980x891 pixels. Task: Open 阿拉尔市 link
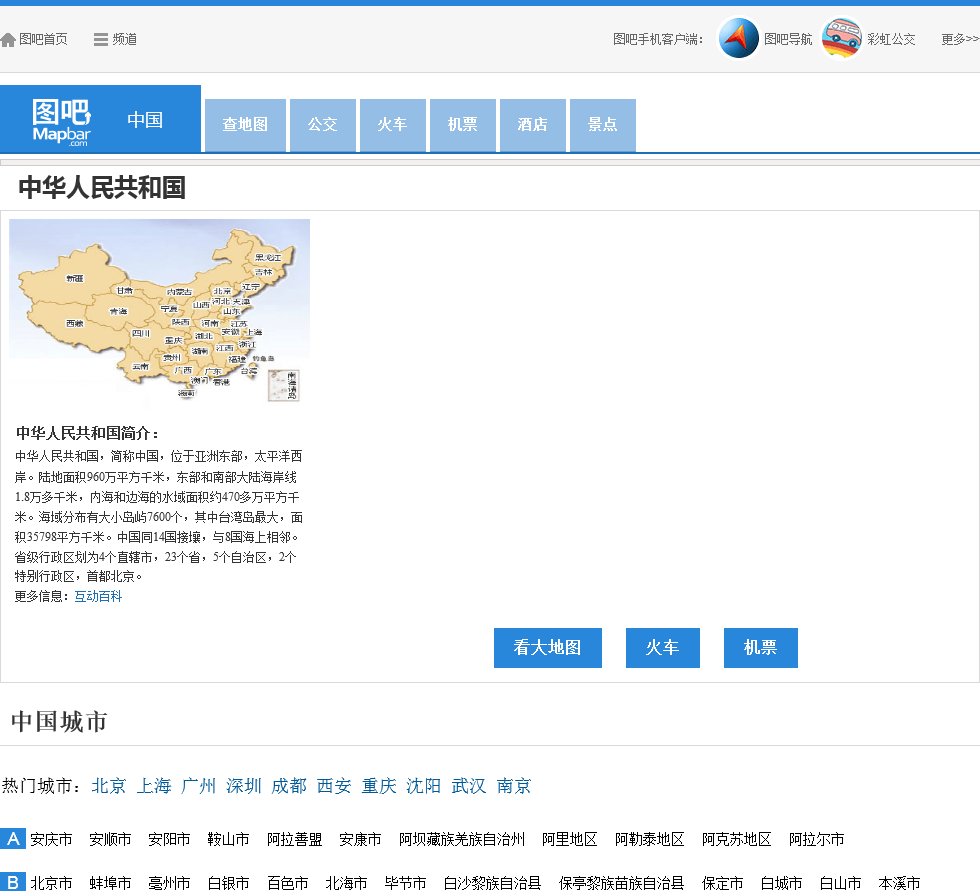click(x=816, y=839)
